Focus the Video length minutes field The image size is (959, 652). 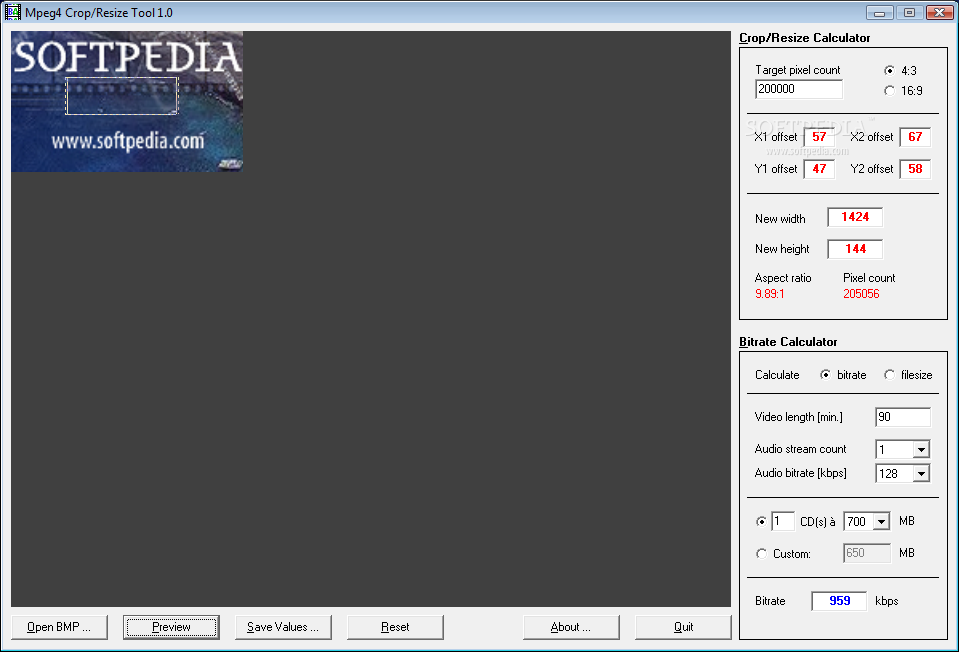(x=903, y=417)
